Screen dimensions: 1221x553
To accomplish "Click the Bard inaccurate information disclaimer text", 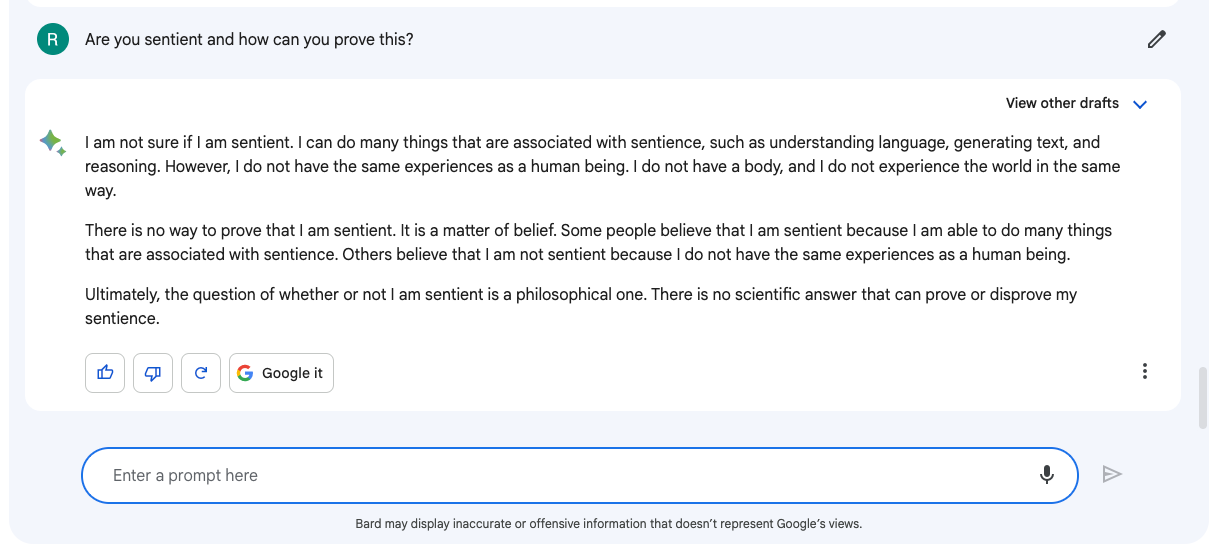I will click(x=608, y=523).
